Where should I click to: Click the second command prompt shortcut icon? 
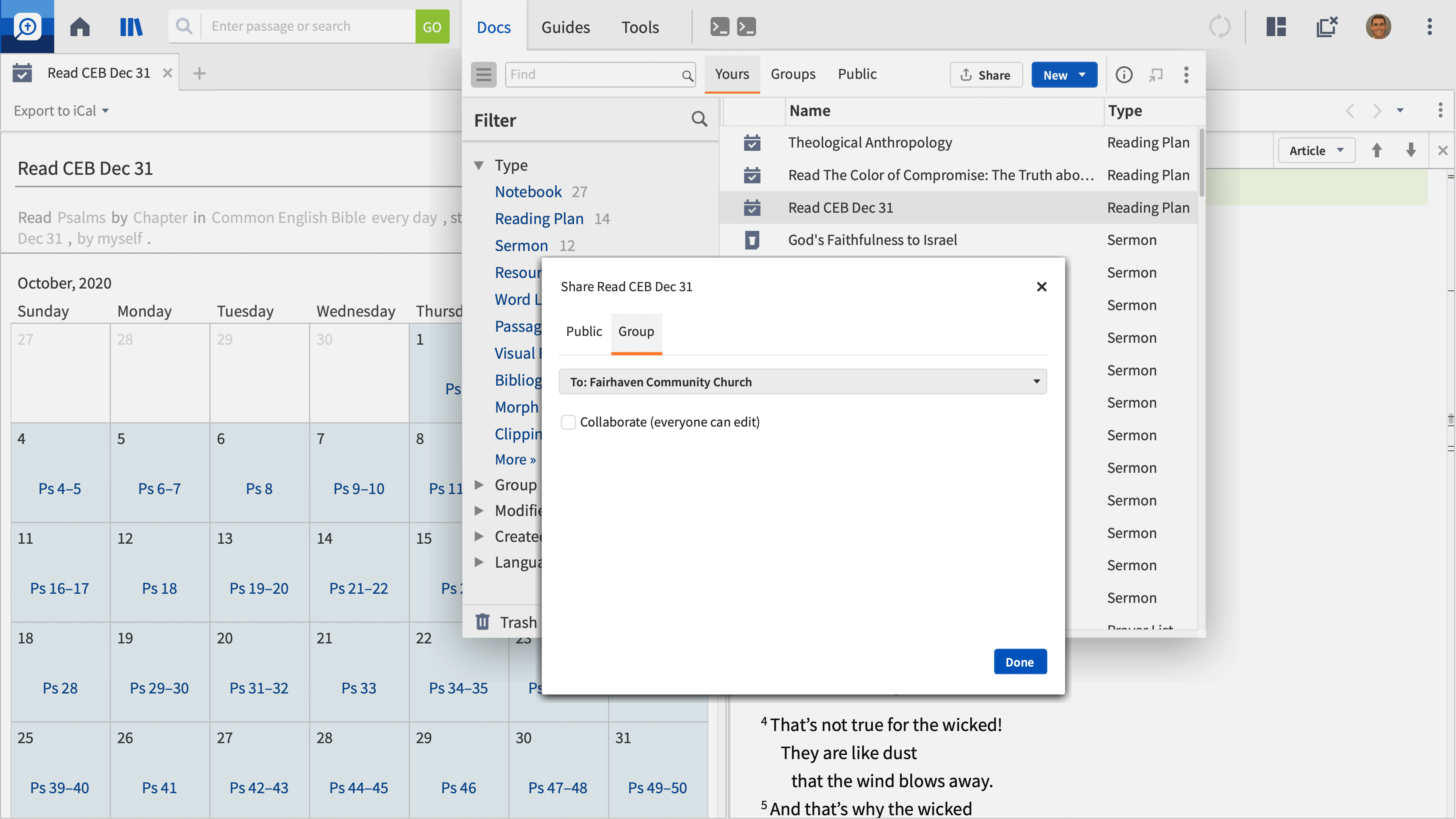click(x=746, y=27)
